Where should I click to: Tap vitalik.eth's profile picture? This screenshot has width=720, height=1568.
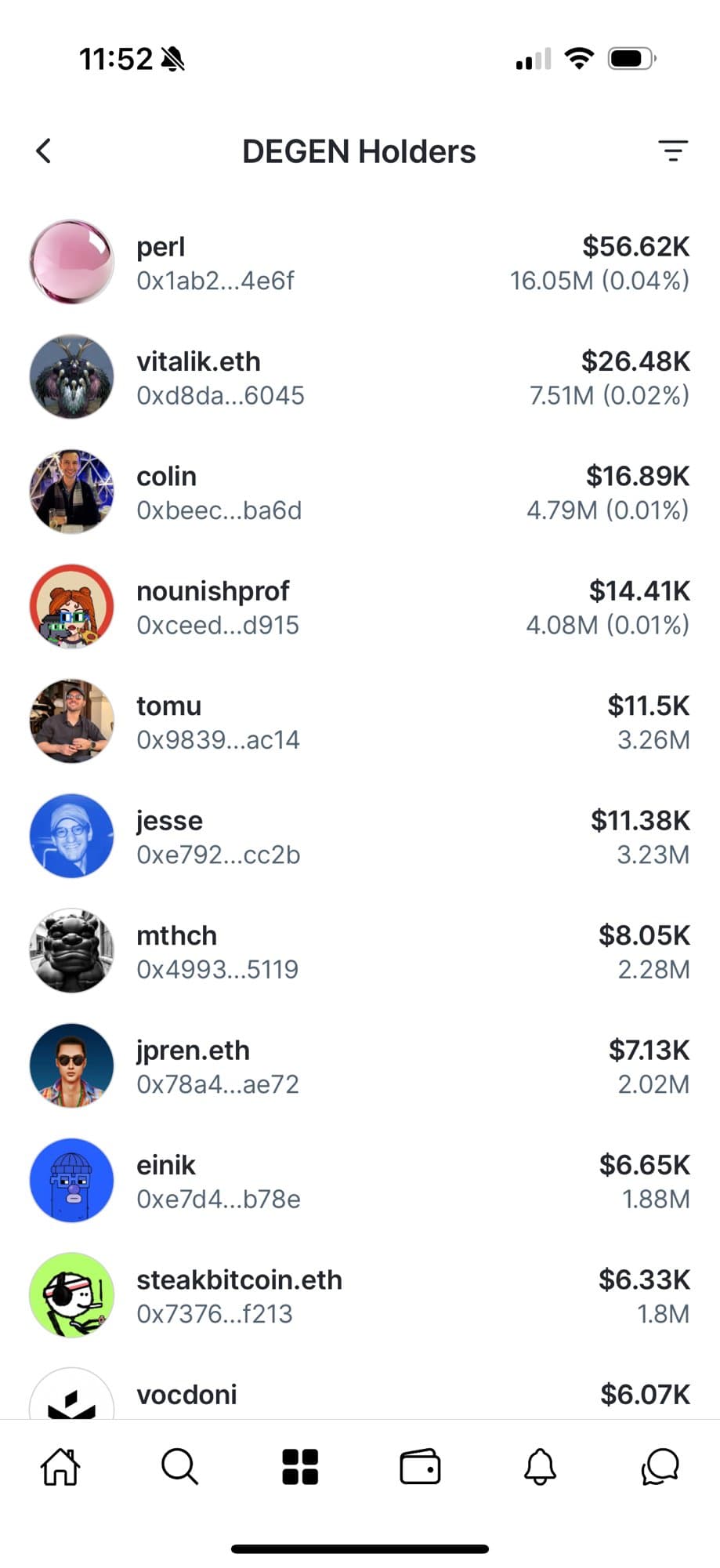click(x=71, y=377)
